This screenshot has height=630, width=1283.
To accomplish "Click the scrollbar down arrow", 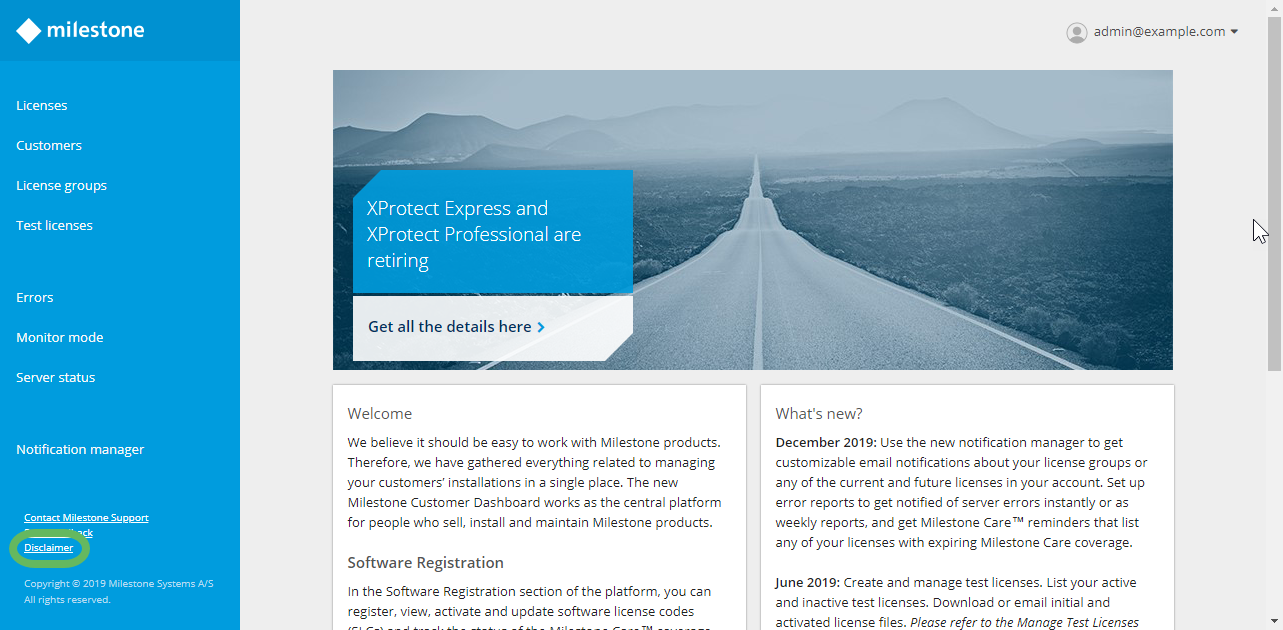I will pos(1274,622).
